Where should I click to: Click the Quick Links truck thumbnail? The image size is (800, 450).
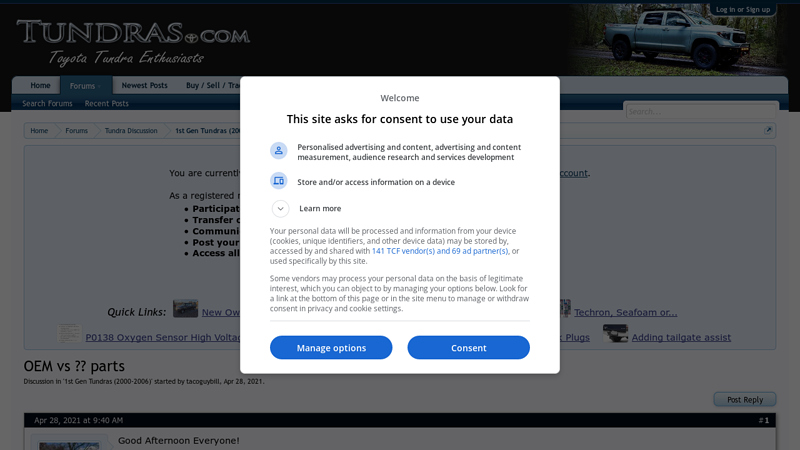click(x=185, y=309)
